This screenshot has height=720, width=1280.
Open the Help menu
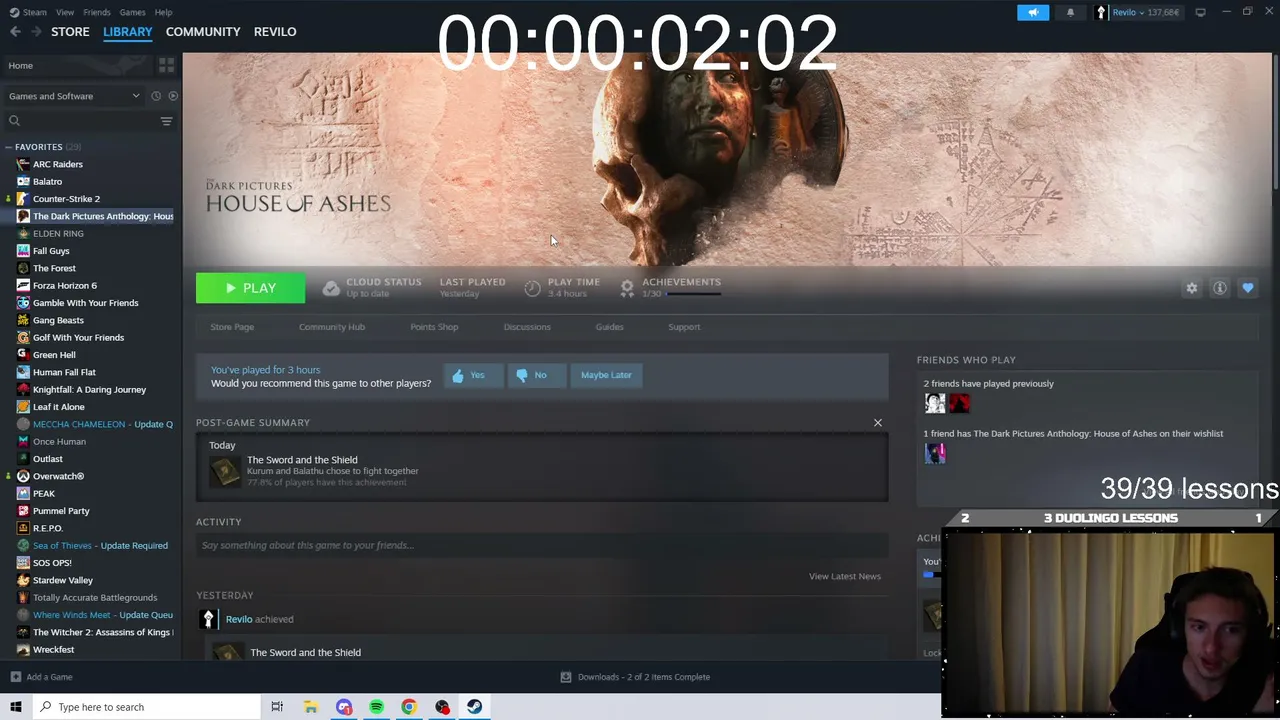point(163,12)
